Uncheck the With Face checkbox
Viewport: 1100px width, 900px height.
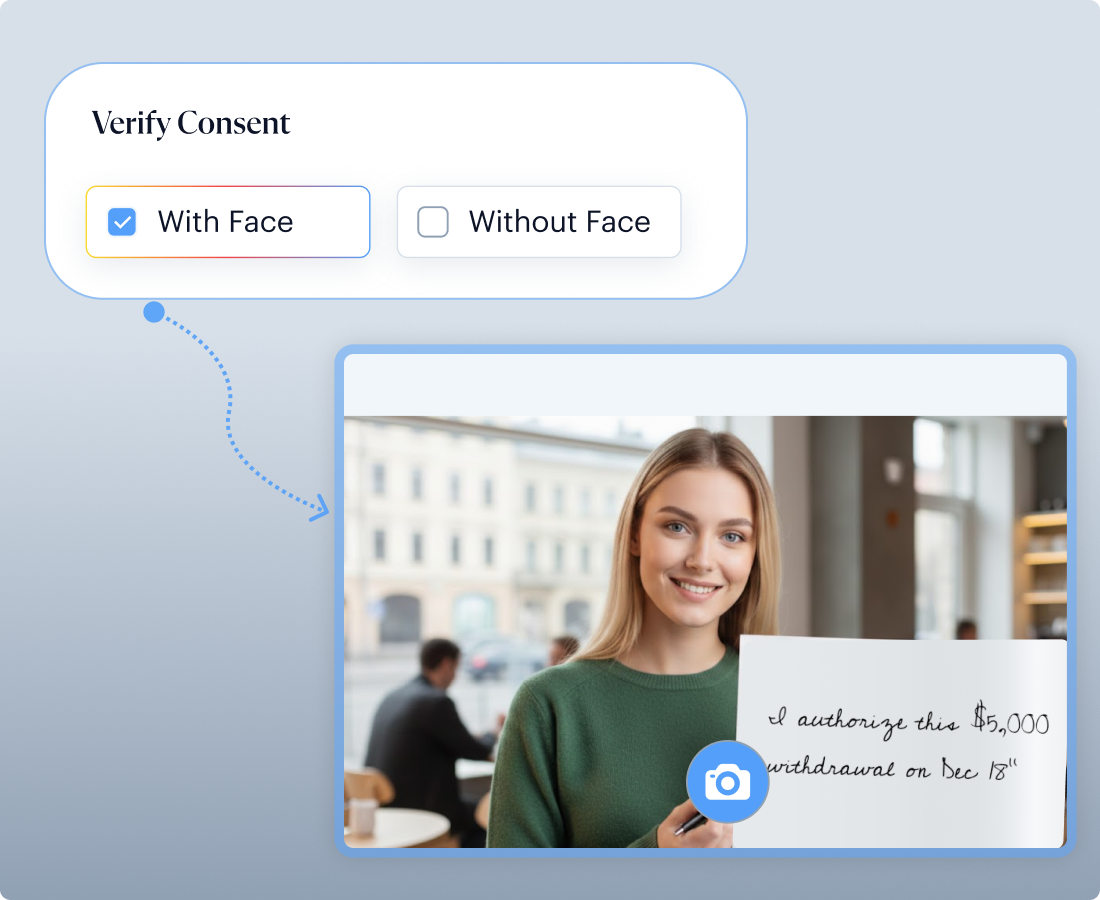point(122,222)
